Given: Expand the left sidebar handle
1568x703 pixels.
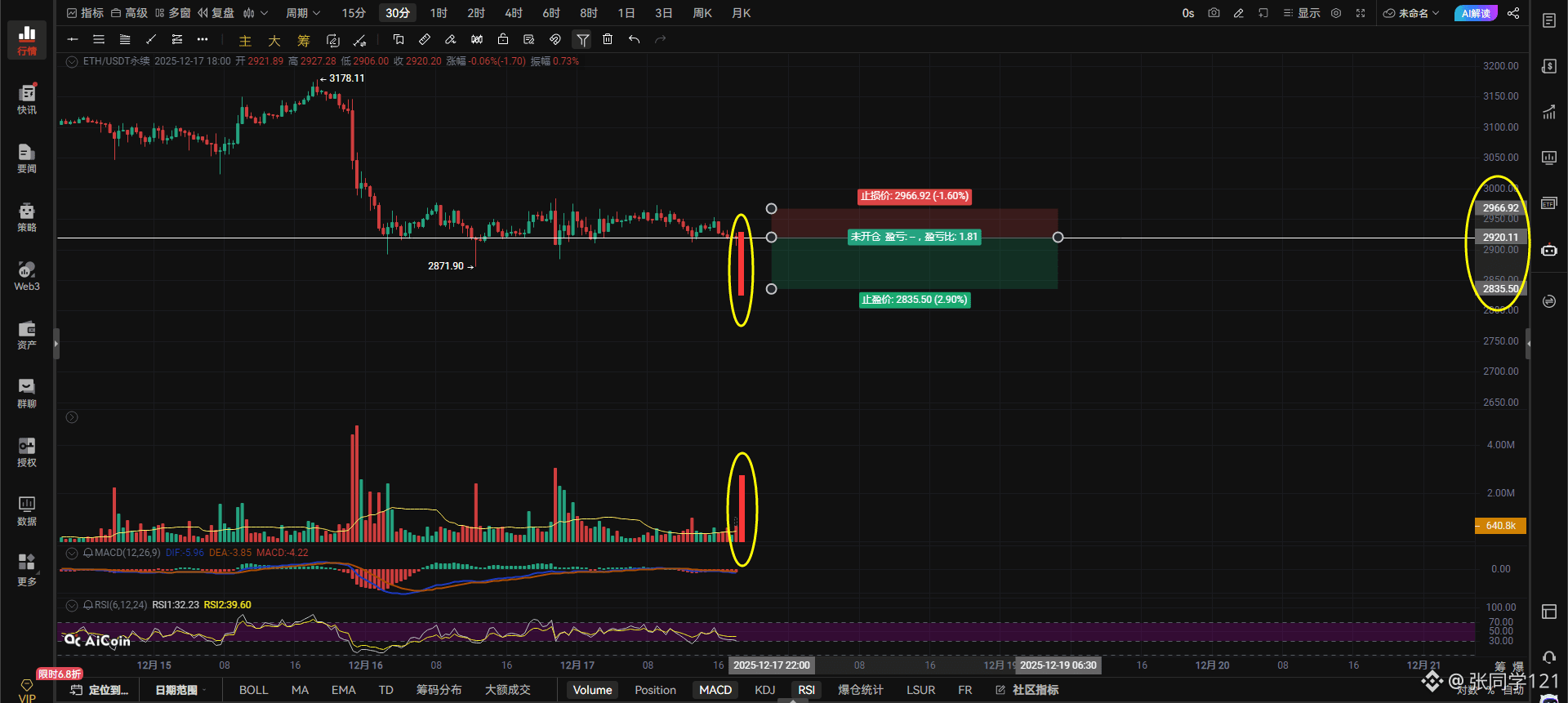Looking at the screenshot, I should [56, 344].
